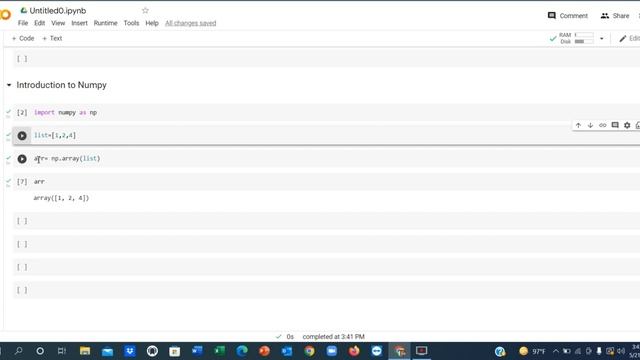640x360 pixels.
Task: Click the Share button
Action: (615, 16)
